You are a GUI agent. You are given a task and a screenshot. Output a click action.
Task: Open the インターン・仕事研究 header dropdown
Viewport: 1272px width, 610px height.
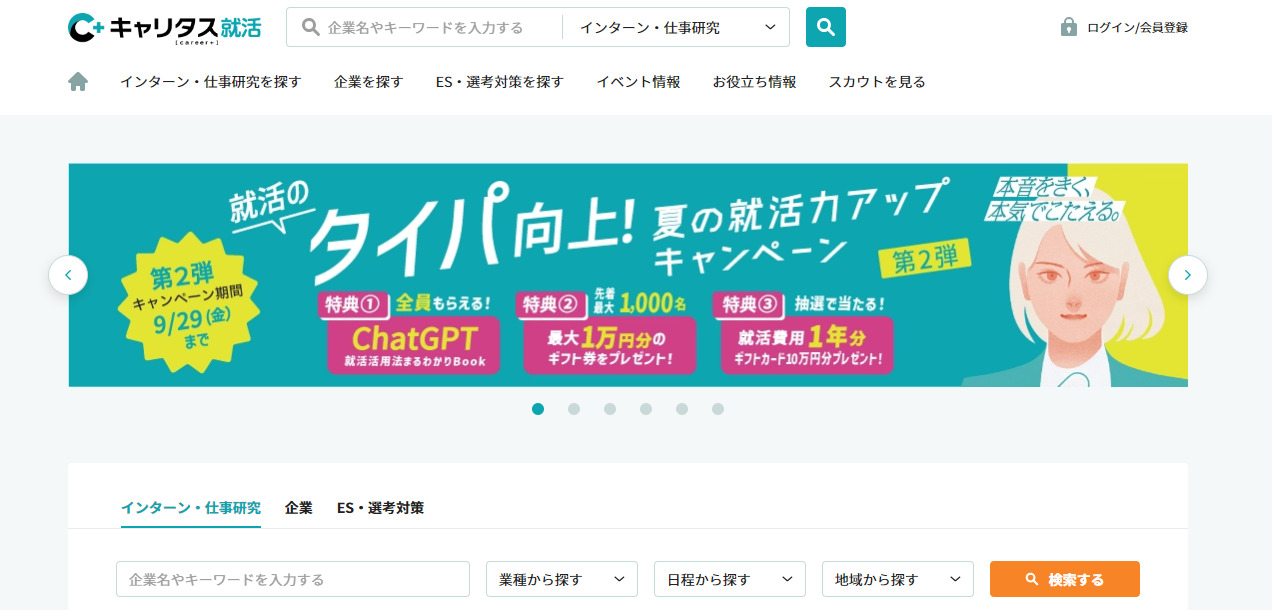point(677,28)
